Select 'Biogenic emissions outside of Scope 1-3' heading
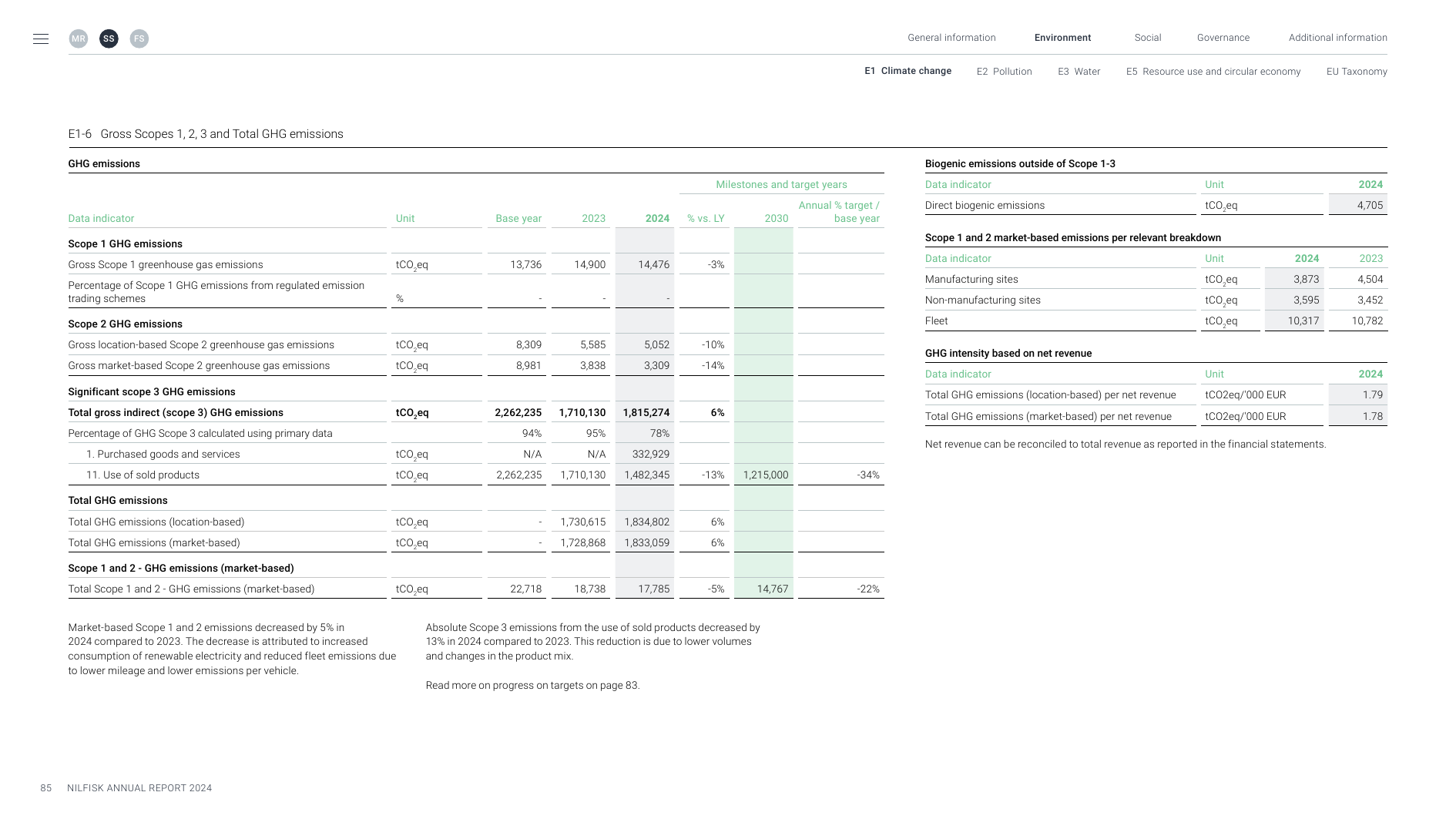This screenshot has height=819, width=1456. 1020,163
